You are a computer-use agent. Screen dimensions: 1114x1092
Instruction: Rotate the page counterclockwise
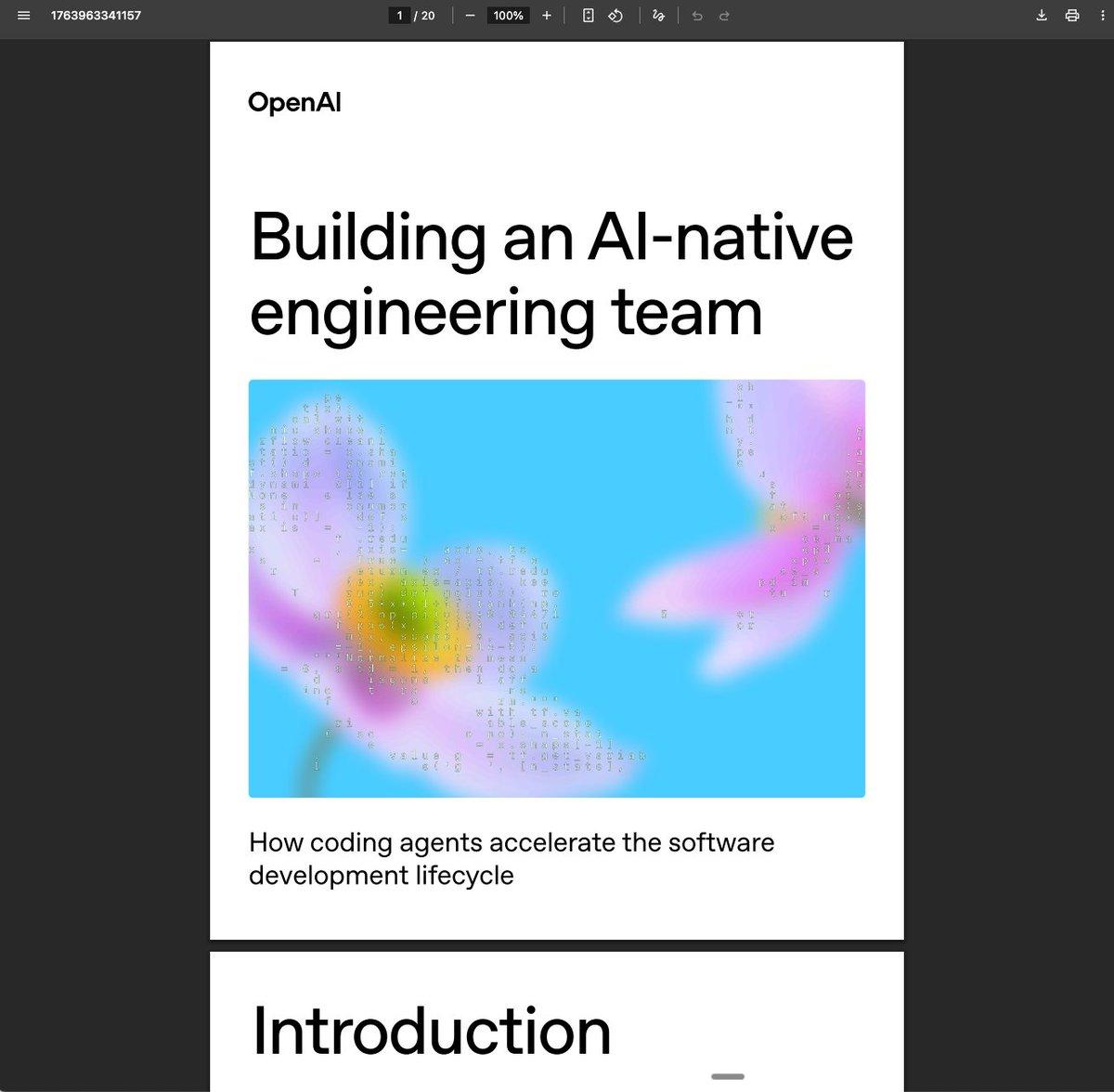615,15
